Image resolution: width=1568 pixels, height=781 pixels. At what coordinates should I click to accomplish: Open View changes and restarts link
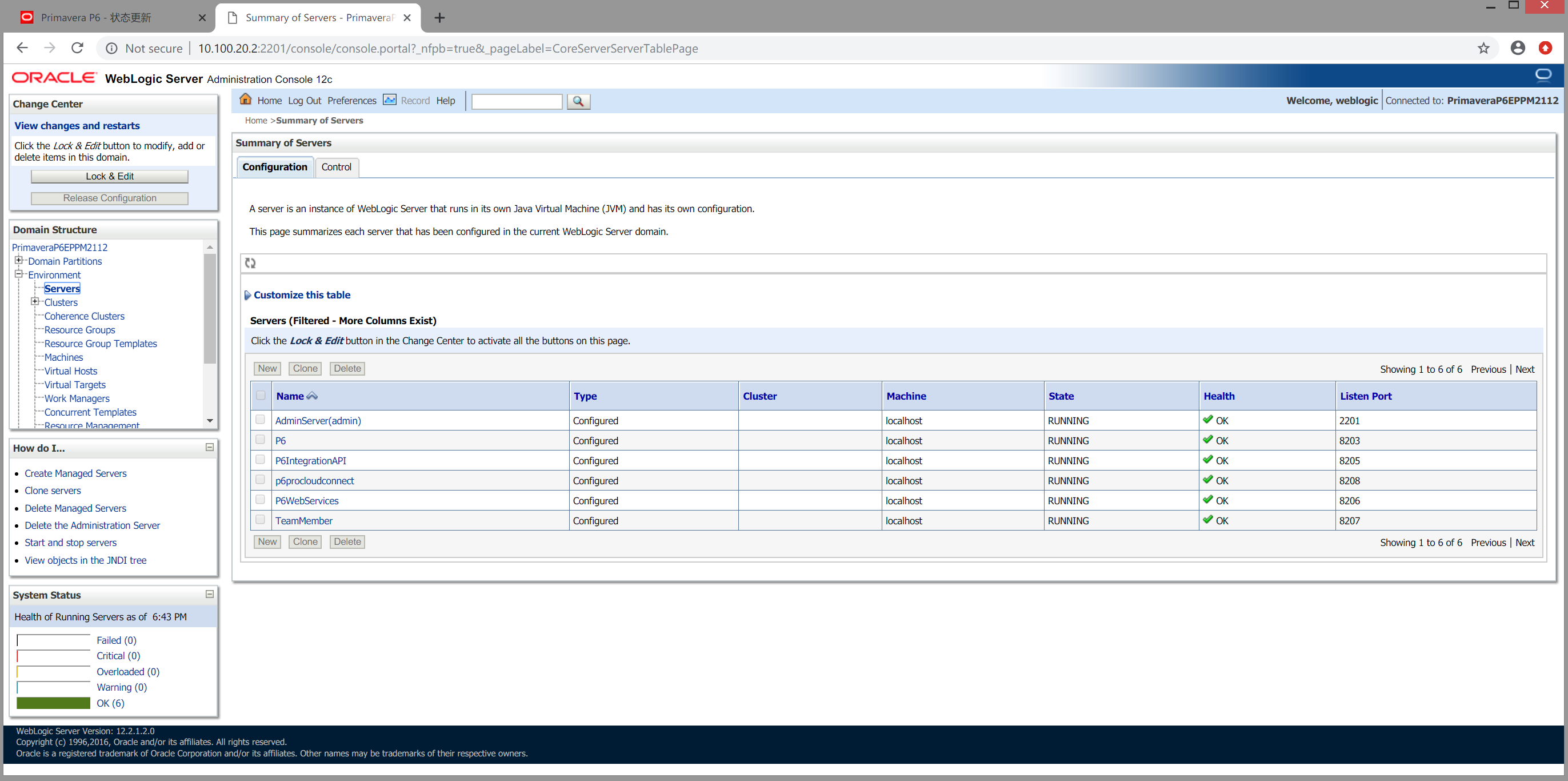point(77,125)
